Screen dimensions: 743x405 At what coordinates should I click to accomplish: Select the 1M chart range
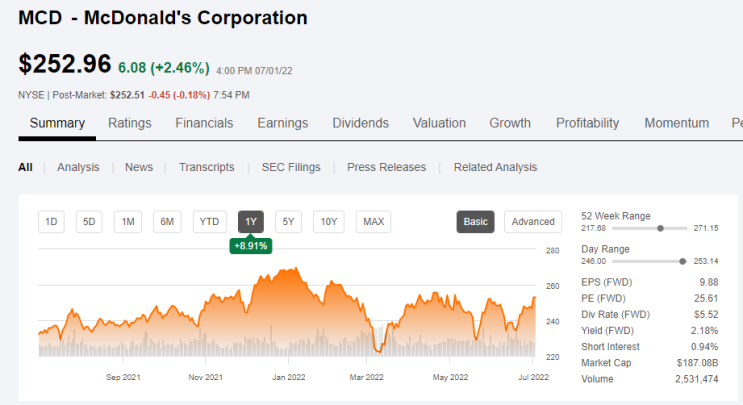coord(128,222)
